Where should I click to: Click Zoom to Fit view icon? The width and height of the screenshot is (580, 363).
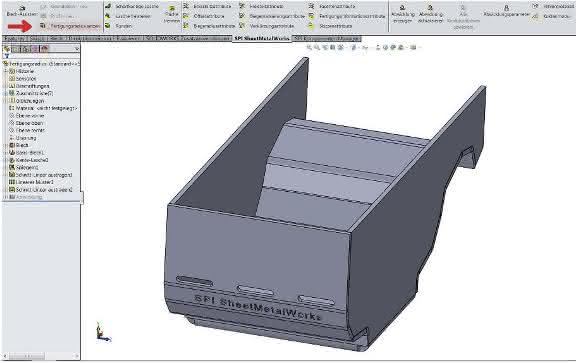[310, 47]
